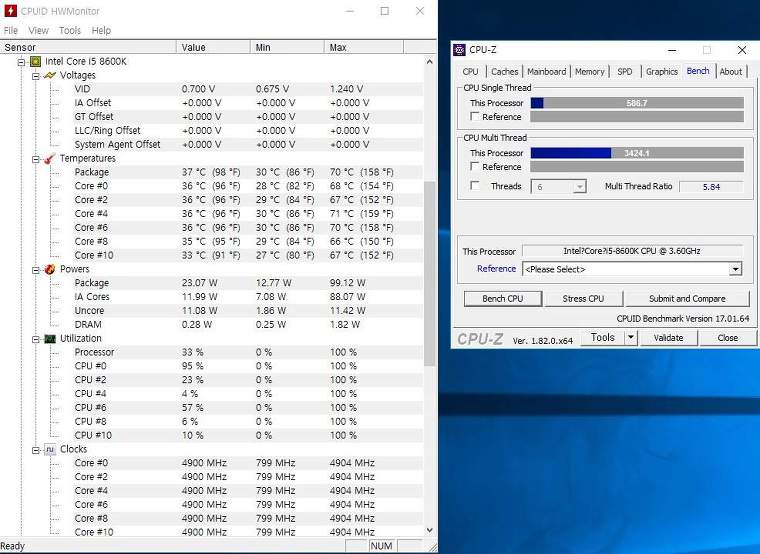Click the HWMonitor lightning app icon
This screenshot has width=760, height=554.
(10, 10)
